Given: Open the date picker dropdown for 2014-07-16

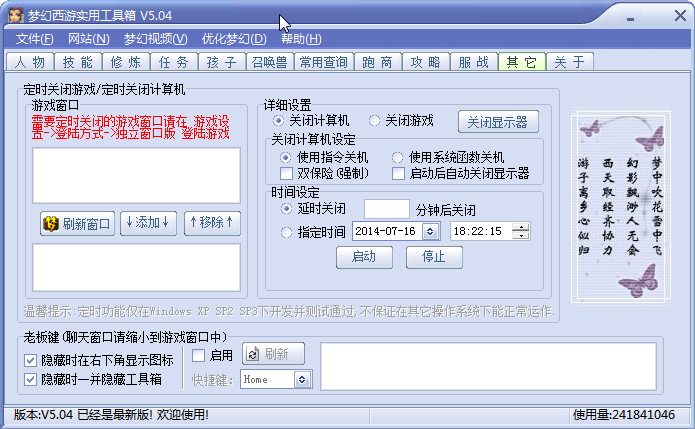Looking at the screenshot, I should coord(430,231).
